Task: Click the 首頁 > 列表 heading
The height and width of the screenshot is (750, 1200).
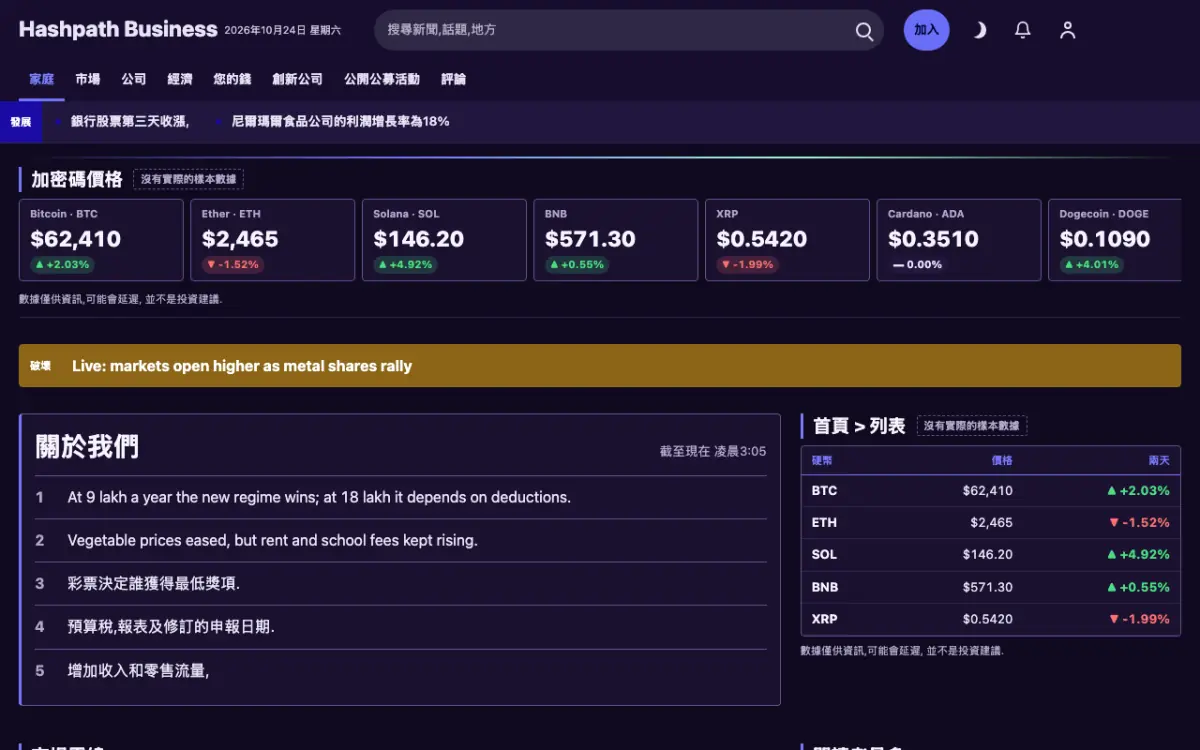Action: point(859,426)
